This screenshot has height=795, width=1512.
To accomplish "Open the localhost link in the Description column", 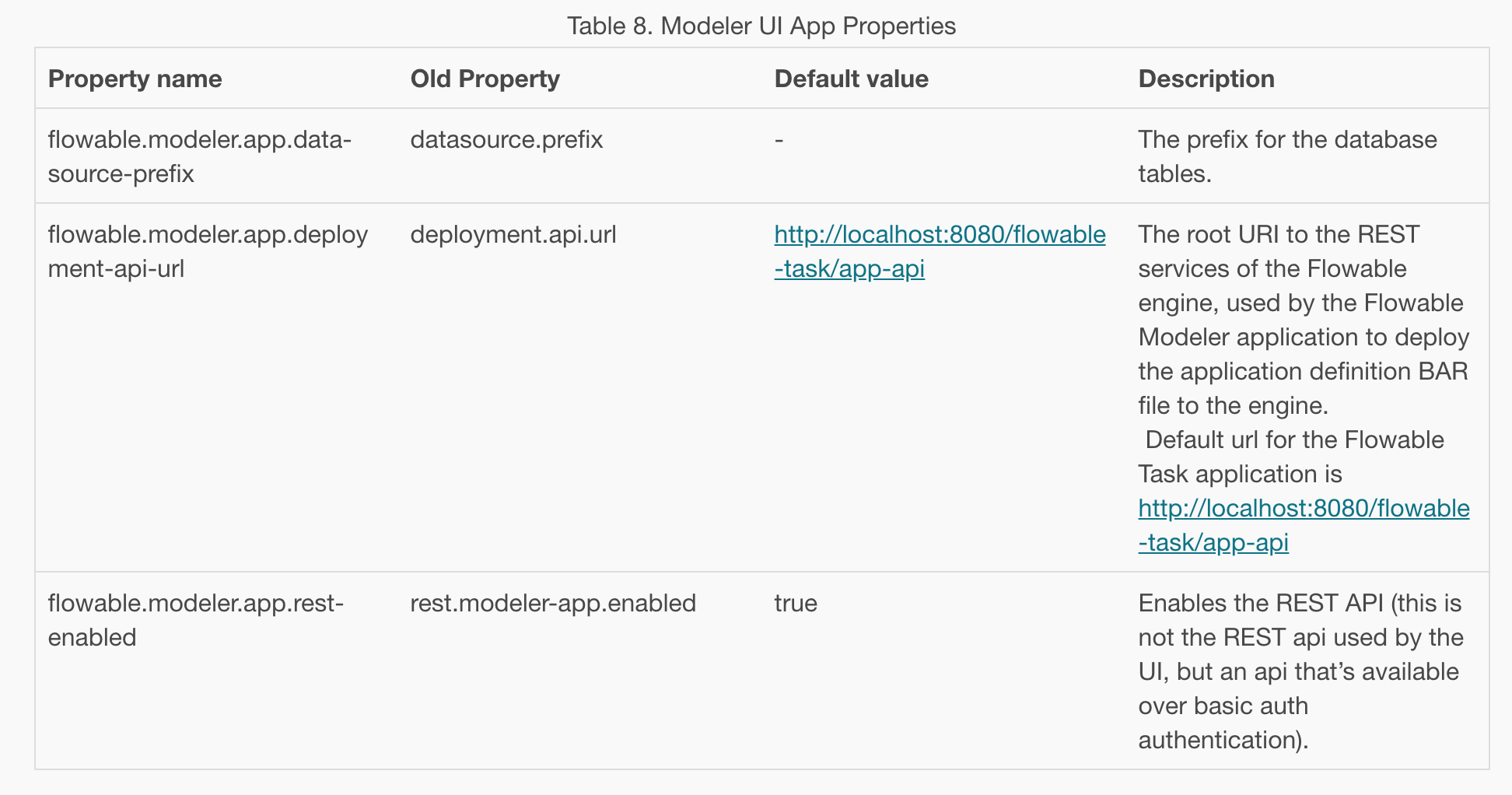I will coord(1303,509).
